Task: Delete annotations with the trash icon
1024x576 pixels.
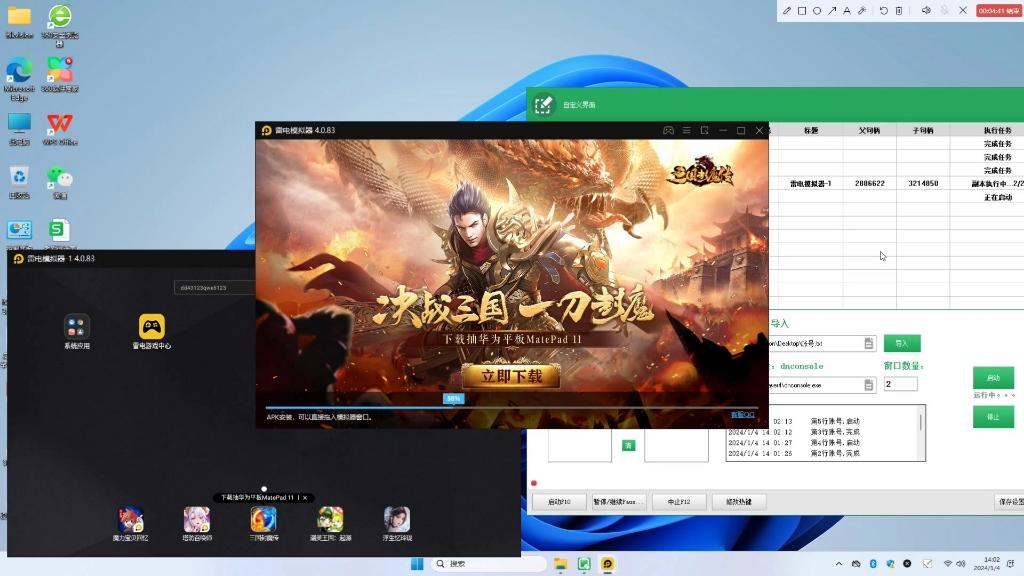Action: click(899, 10)
